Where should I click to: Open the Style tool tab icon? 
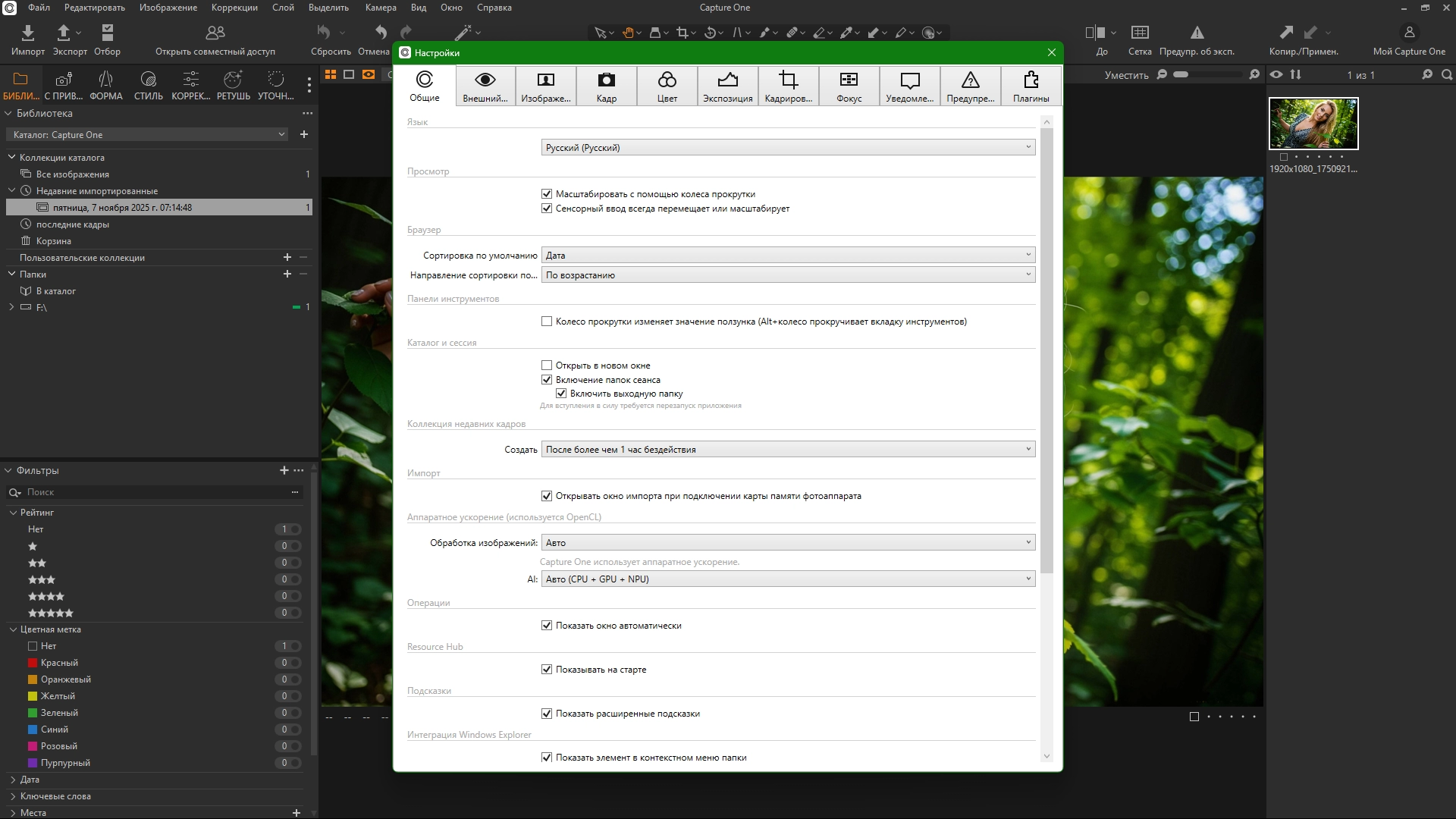[x=148, y=80]
